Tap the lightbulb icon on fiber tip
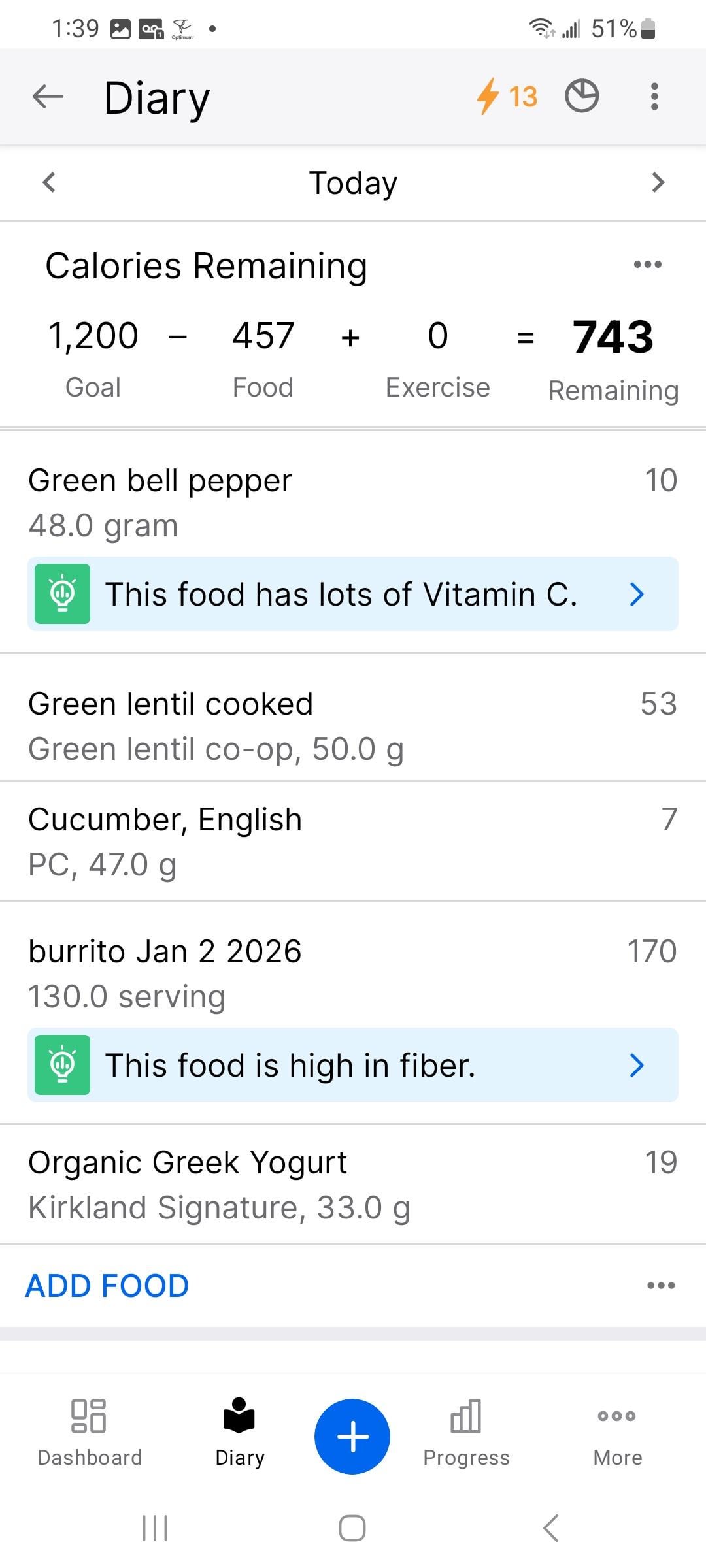Screen dimensions: 706x1568 (62, 1065)
